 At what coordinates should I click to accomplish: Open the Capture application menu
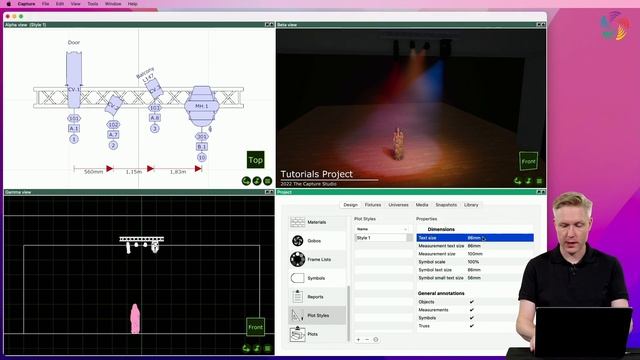coord(26,4)
